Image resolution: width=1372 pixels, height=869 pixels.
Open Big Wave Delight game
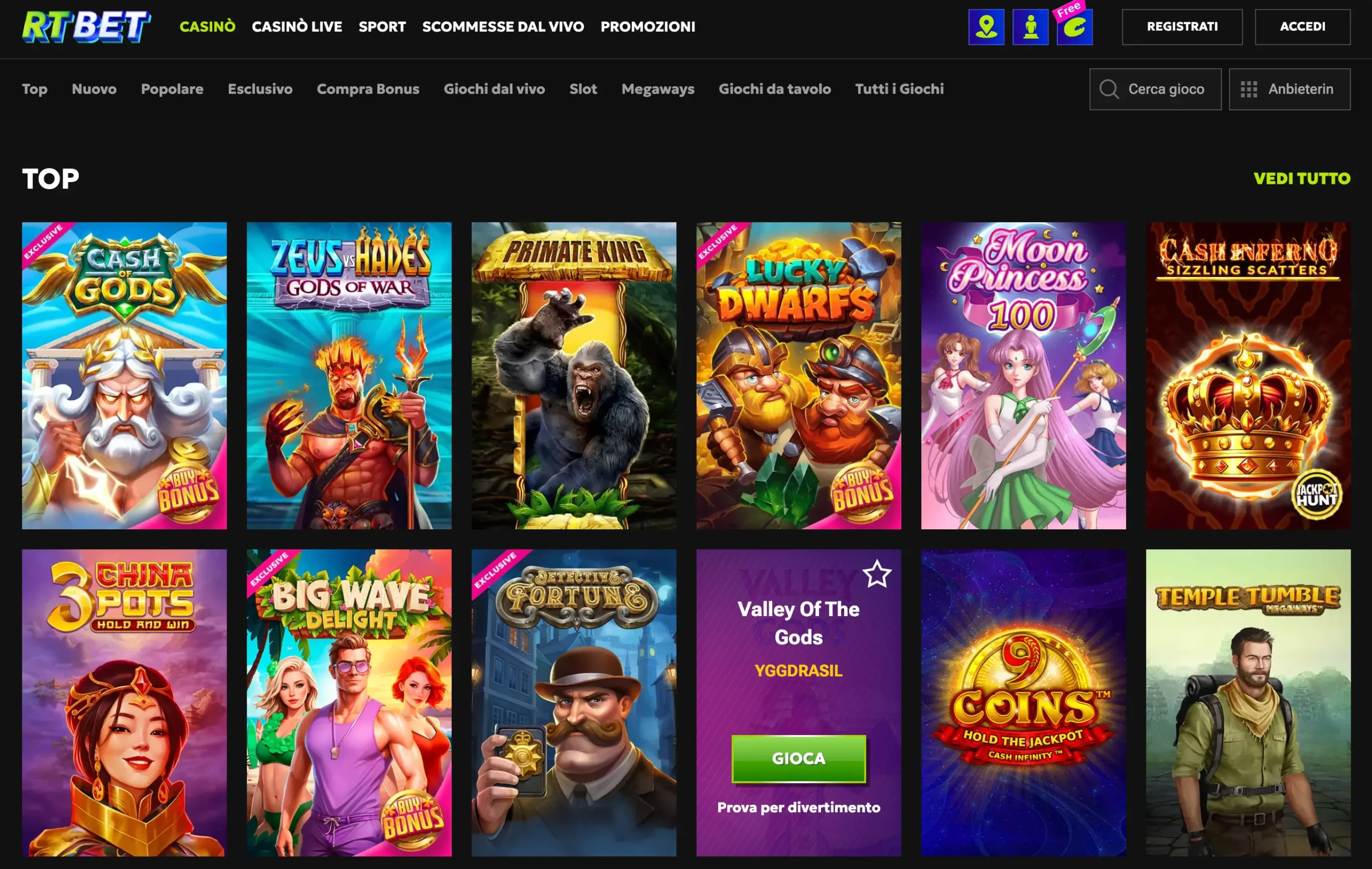point(349,702)
